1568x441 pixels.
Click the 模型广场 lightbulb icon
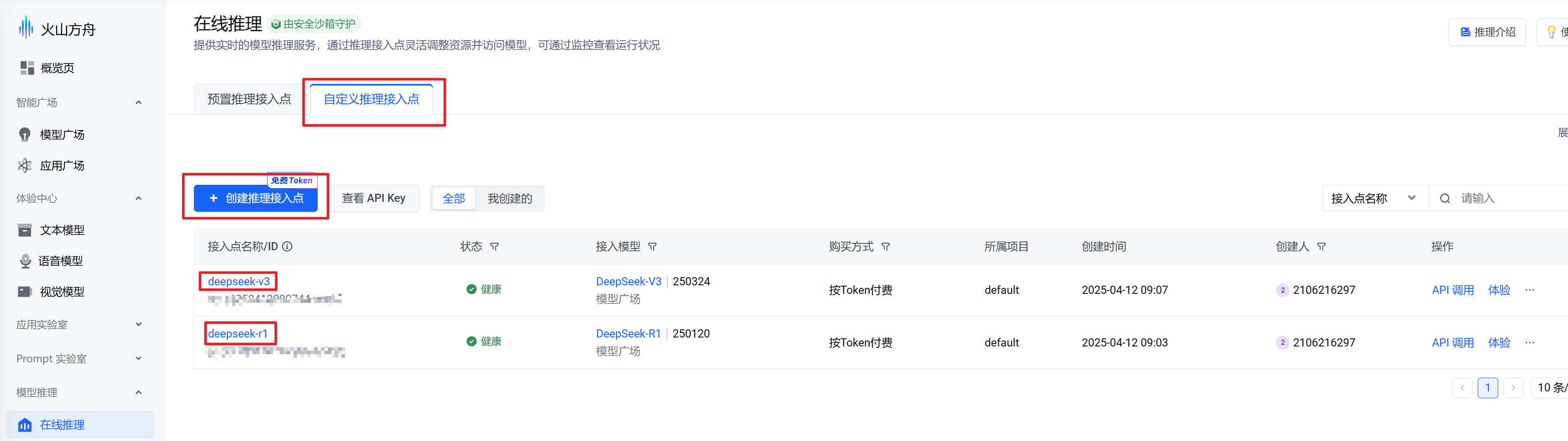[x=25, y=134]
